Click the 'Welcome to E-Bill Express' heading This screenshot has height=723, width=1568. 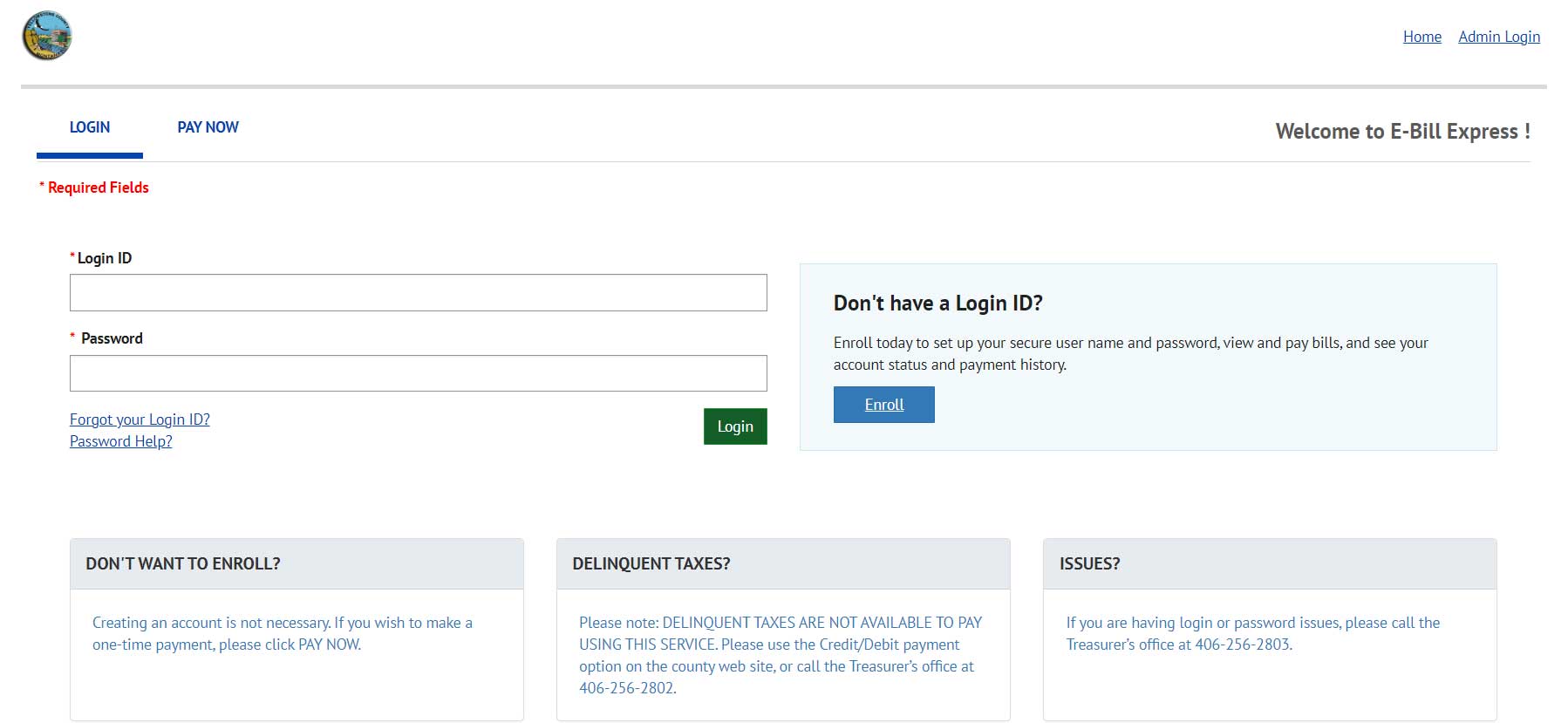click(1401, 132)
